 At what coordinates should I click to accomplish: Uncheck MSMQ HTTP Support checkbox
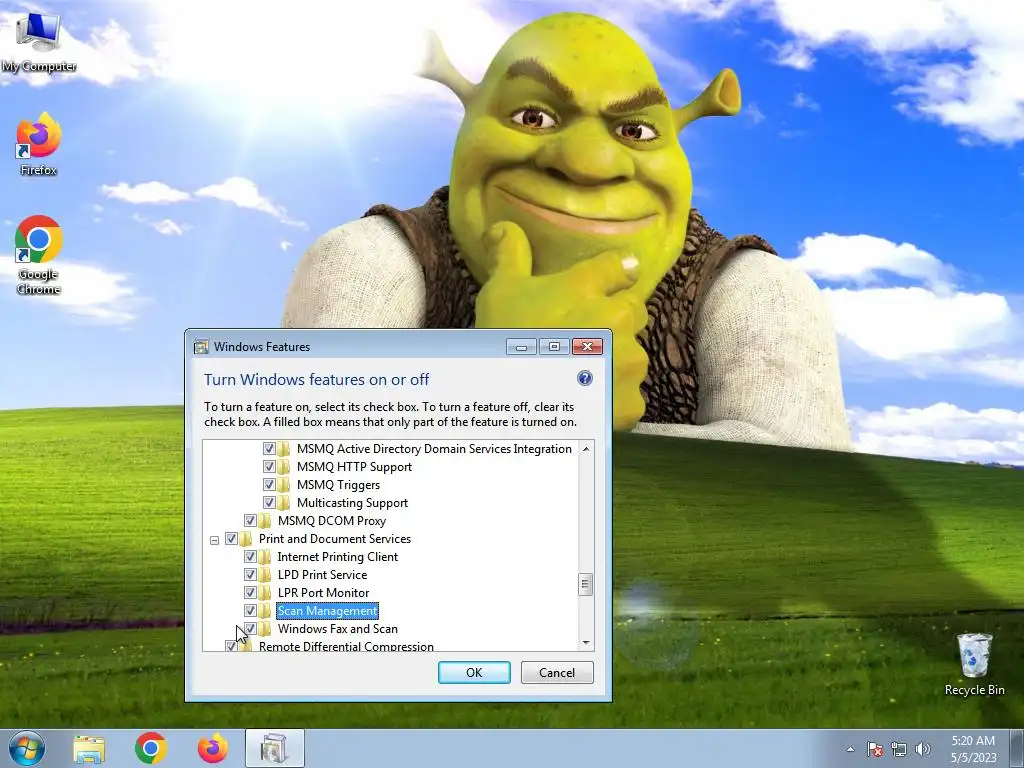(269, 466)
